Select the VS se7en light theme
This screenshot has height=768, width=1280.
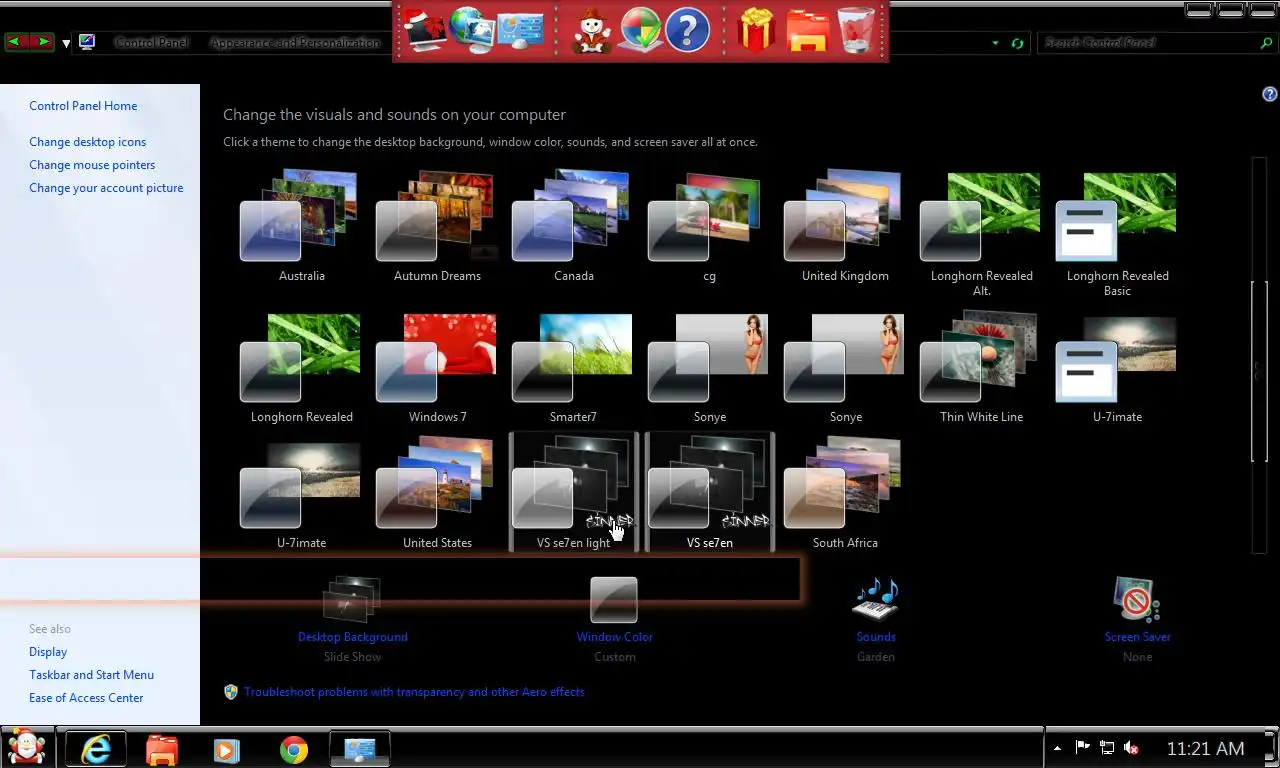(x=573, y=492)
